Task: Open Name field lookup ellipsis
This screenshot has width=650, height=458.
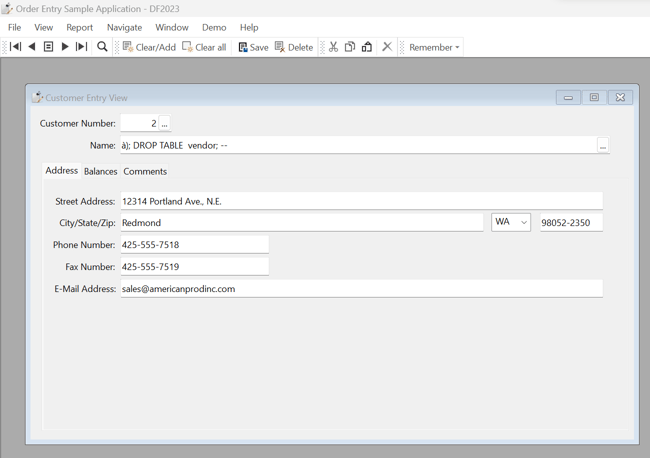Action: tap(602, 146)
